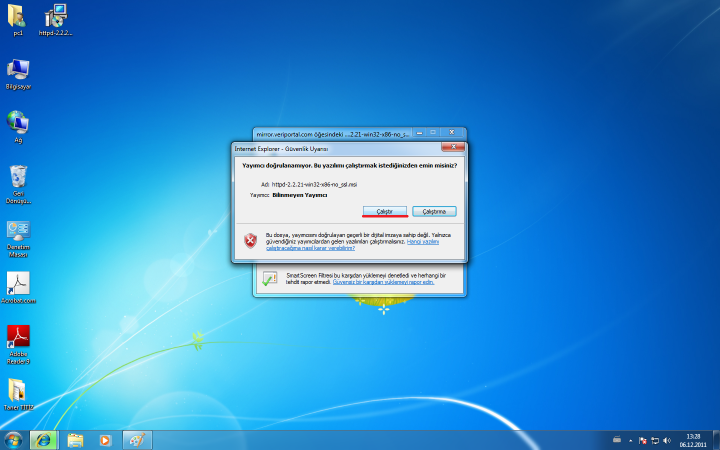
Task: Open the volume speaker icon in system tray
Action: pyautogui.click(x=667, y=440)
